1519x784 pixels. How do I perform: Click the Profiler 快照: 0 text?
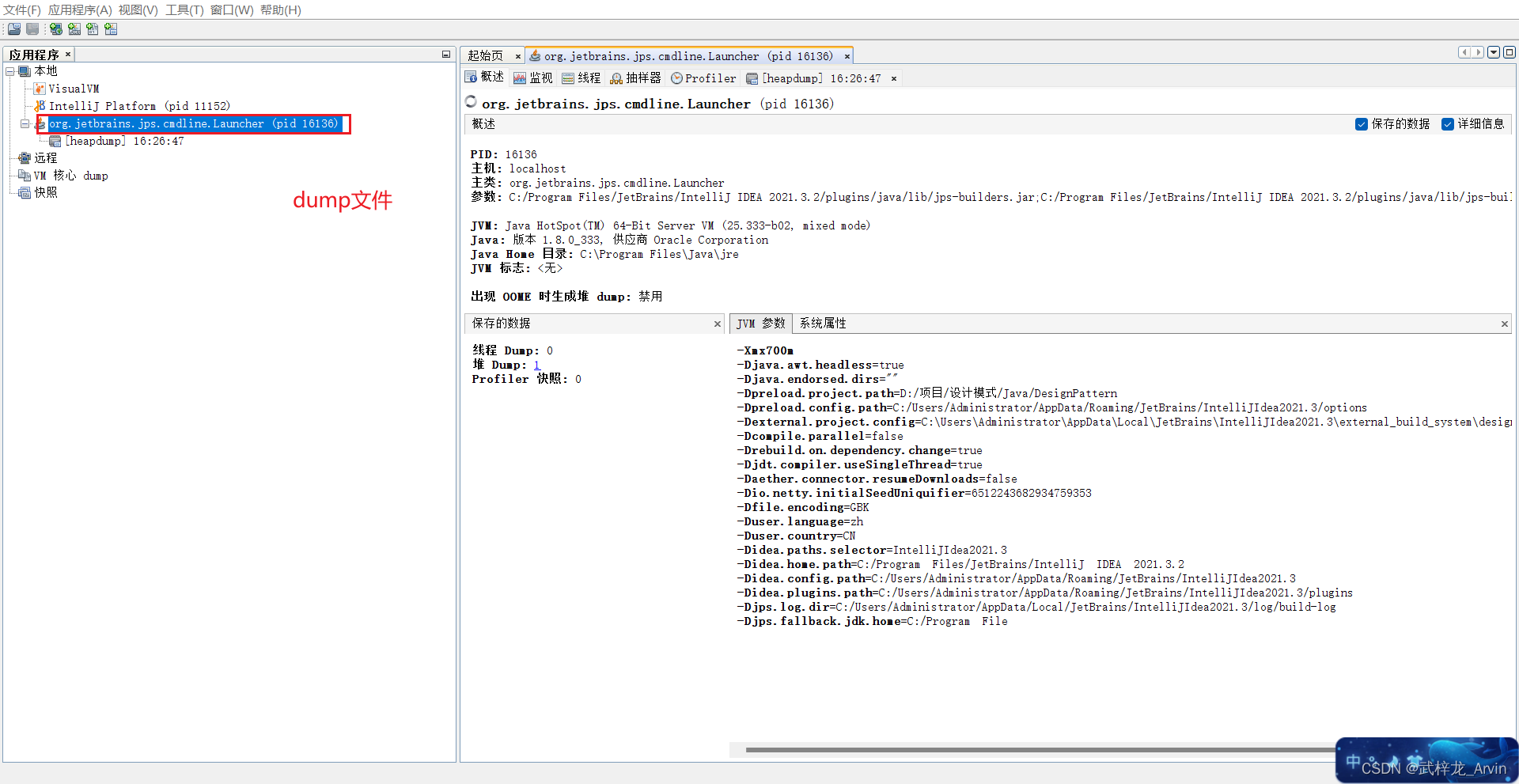526,380
